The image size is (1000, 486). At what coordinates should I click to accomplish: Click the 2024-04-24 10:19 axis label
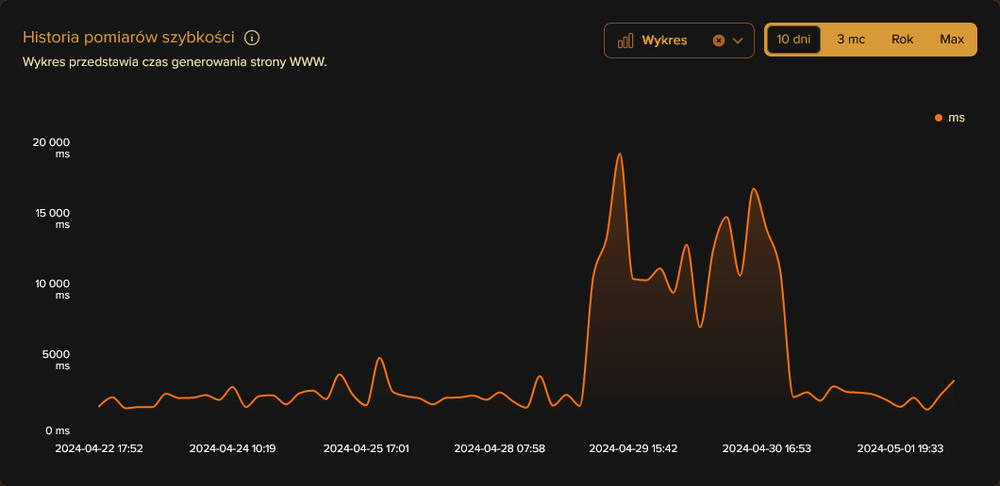point(232,449)
